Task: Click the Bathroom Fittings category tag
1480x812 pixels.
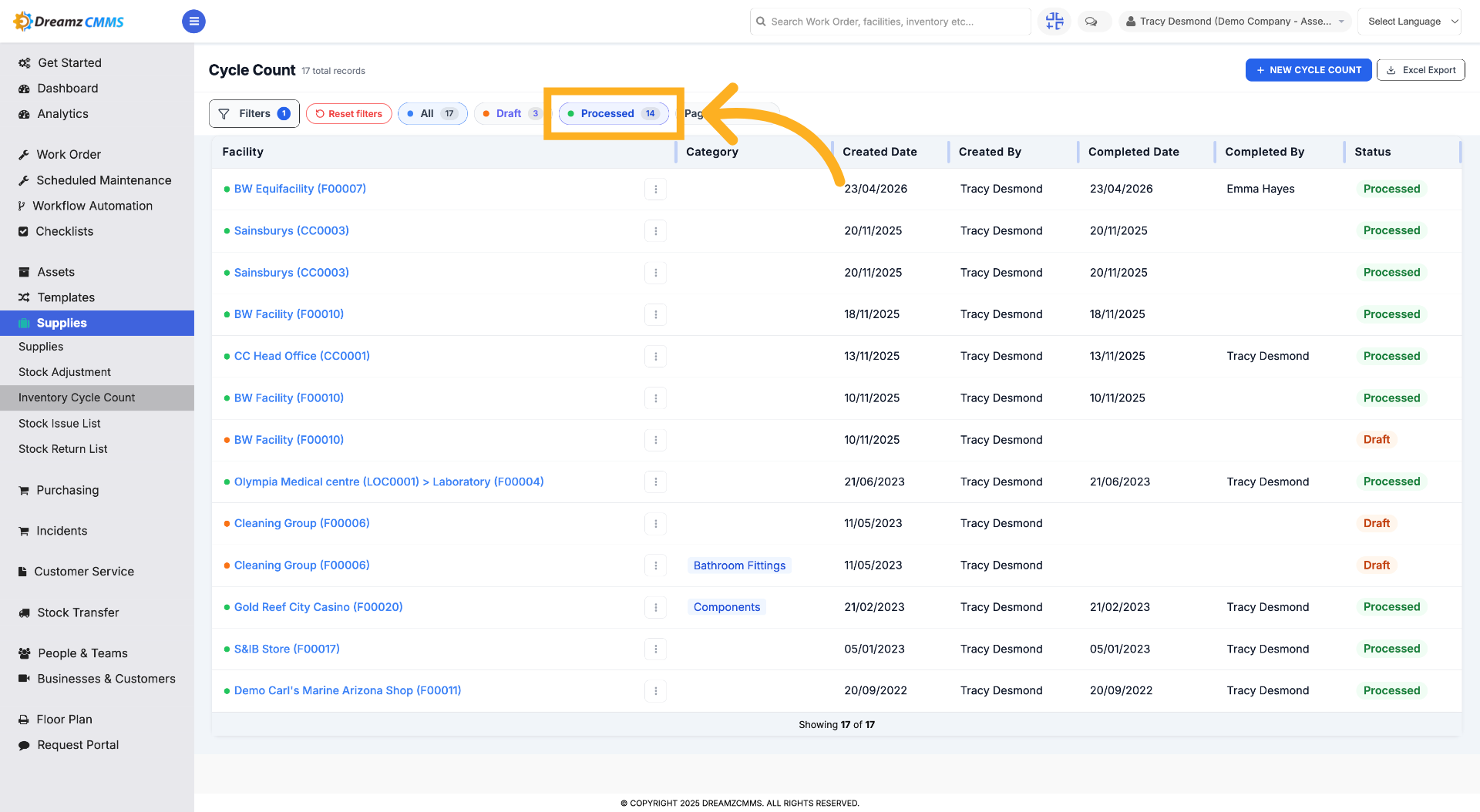Action: click(739, 565)
